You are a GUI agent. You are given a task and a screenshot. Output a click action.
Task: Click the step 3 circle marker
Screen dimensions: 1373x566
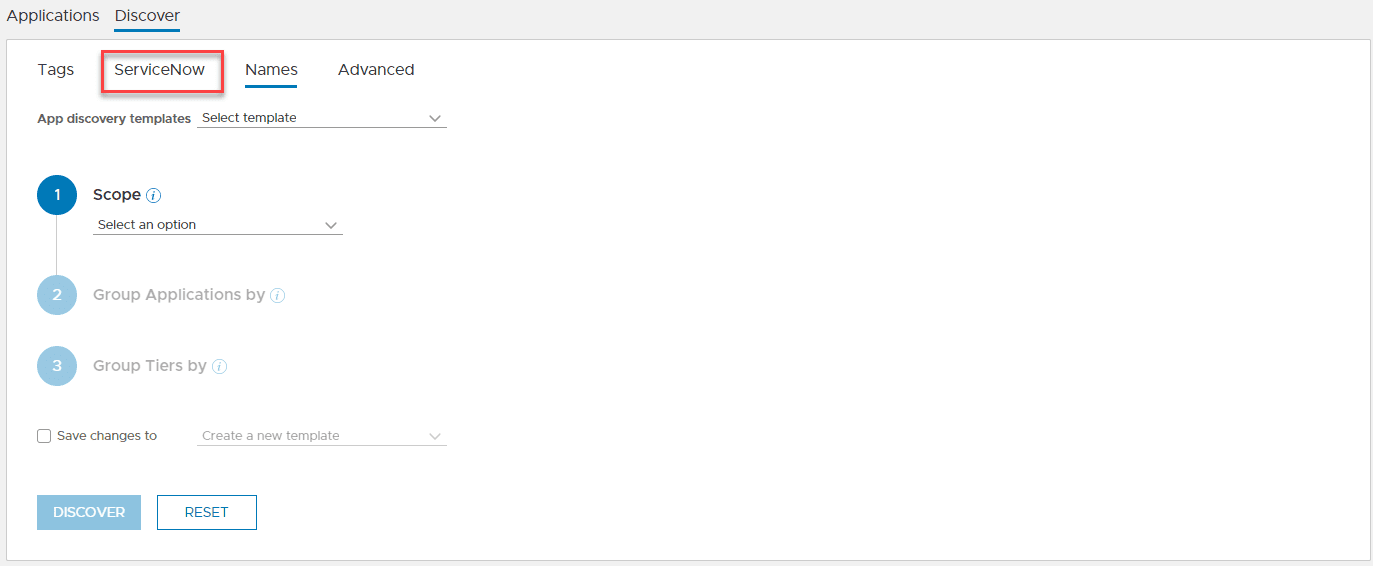(57, 366)
